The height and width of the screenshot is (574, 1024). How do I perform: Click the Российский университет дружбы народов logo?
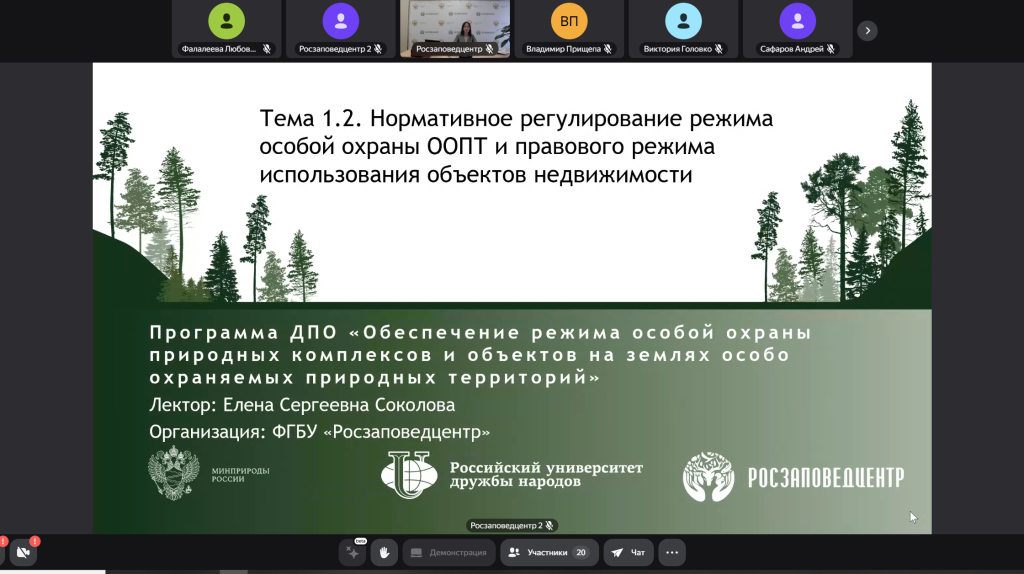[512, 475]
